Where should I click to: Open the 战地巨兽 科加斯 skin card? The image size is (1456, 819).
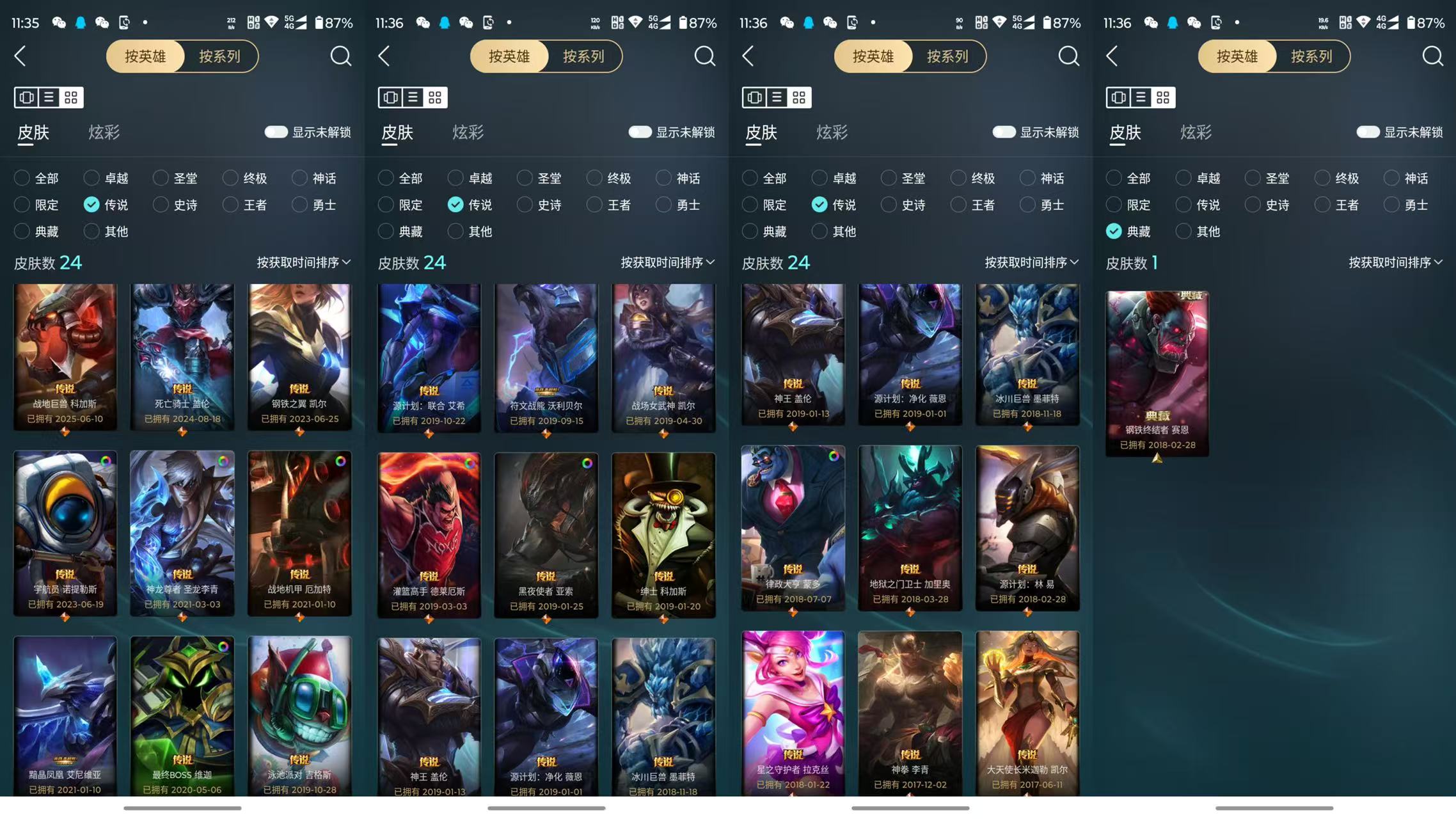click(x=65, y=356)
